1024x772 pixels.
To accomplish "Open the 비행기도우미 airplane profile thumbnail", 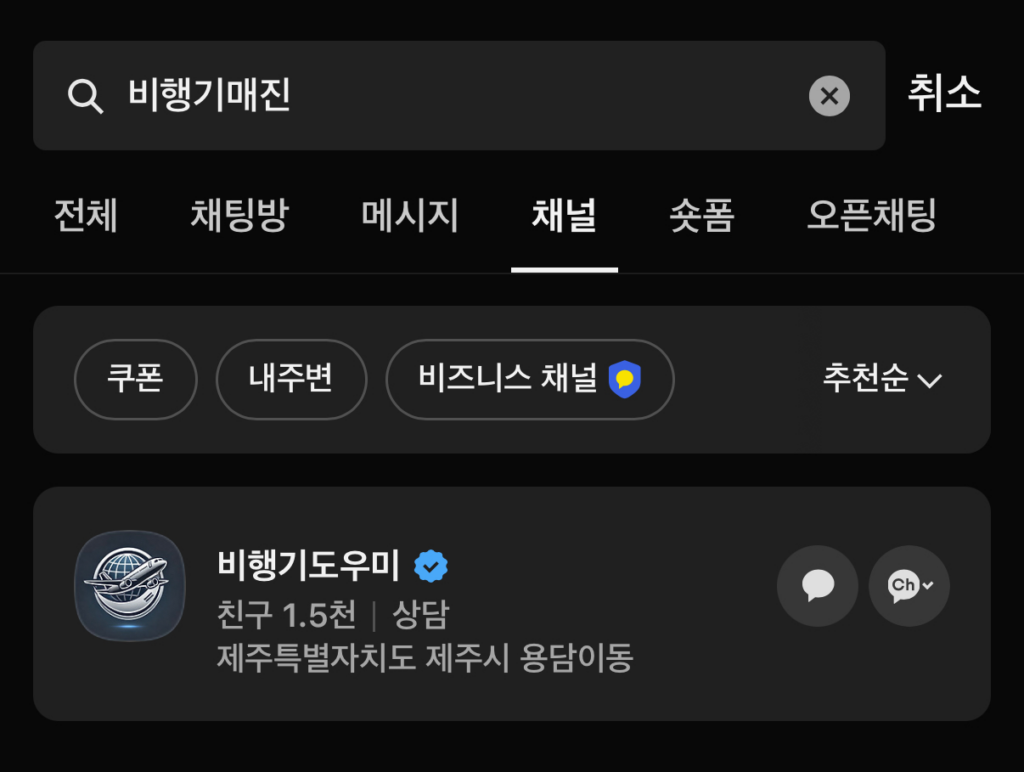I will coord(130,585).
